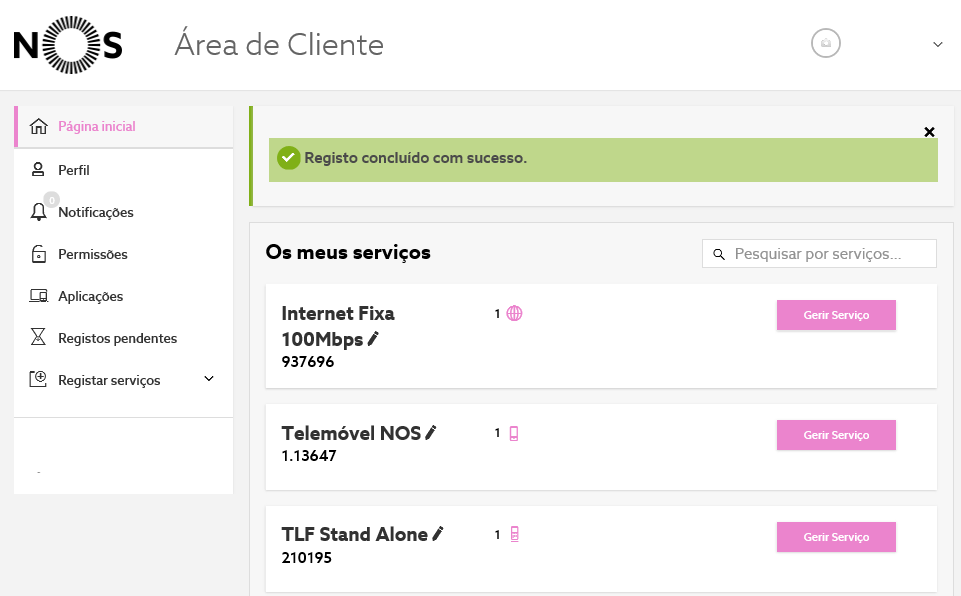
Task: Edit TLF Stand Alone name pencil
Action: (x=438, y=535)
